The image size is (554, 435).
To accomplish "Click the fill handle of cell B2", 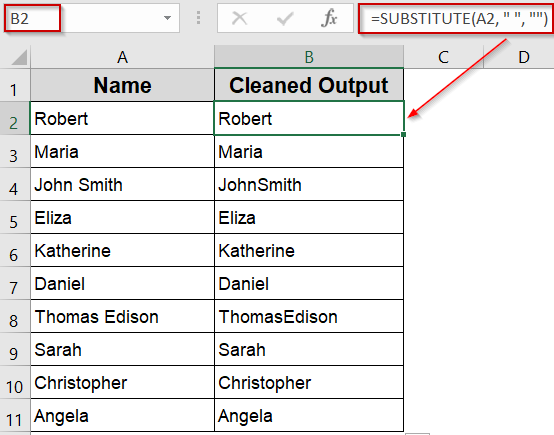I will coord(403,135).
